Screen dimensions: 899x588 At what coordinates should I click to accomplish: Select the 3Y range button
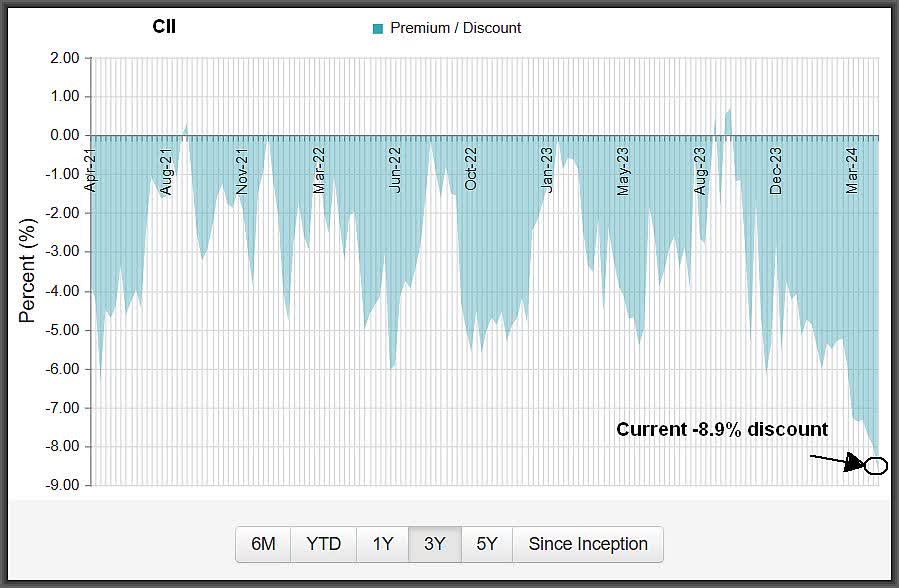pyautogui.click(x=435, y=544)
